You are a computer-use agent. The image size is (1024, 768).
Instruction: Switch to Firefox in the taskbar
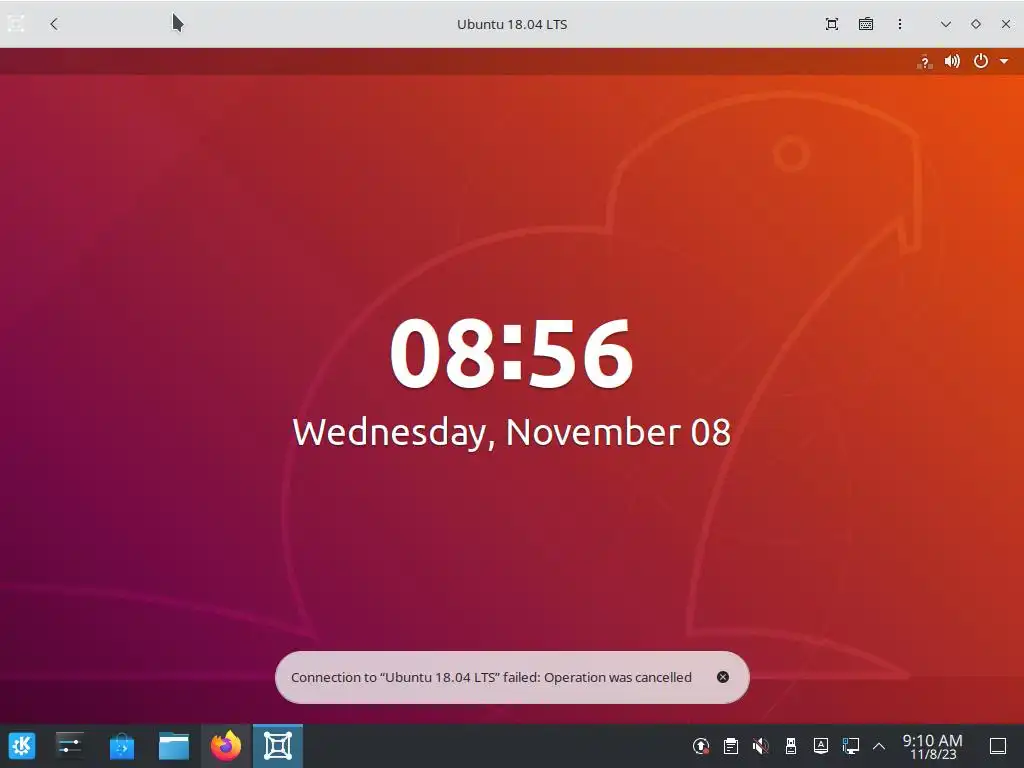tap(226, 746)
